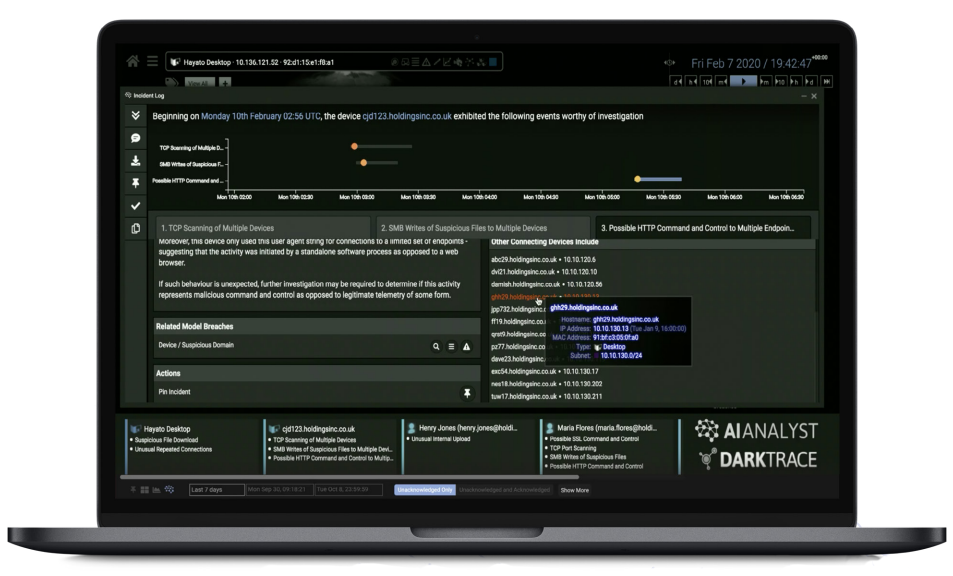Download the incident report via sidebar icon
This screenshot has width=953, height=576.
click(x=136, y=160)
